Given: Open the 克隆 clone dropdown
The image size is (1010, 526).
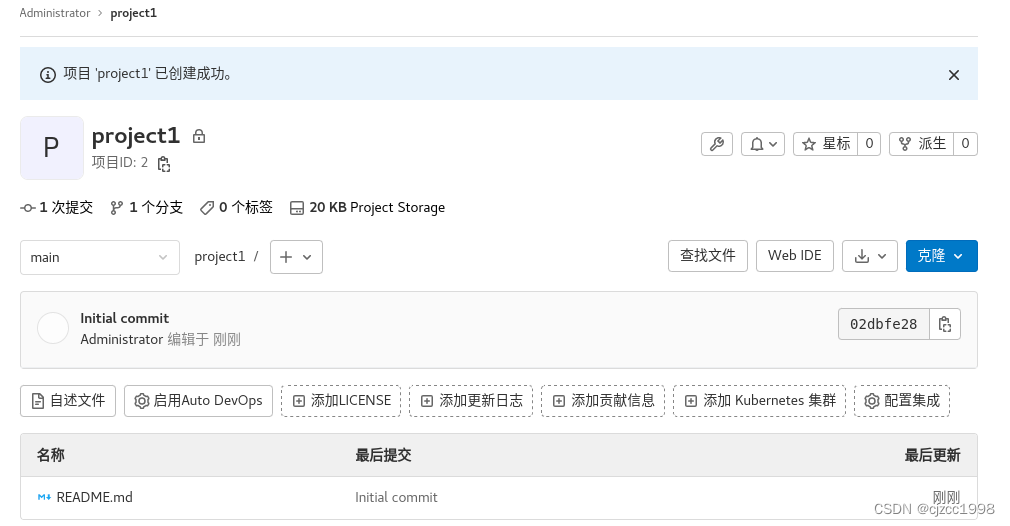Looking at the screenshot, I should pyautogui.click(x=942, y=256).
